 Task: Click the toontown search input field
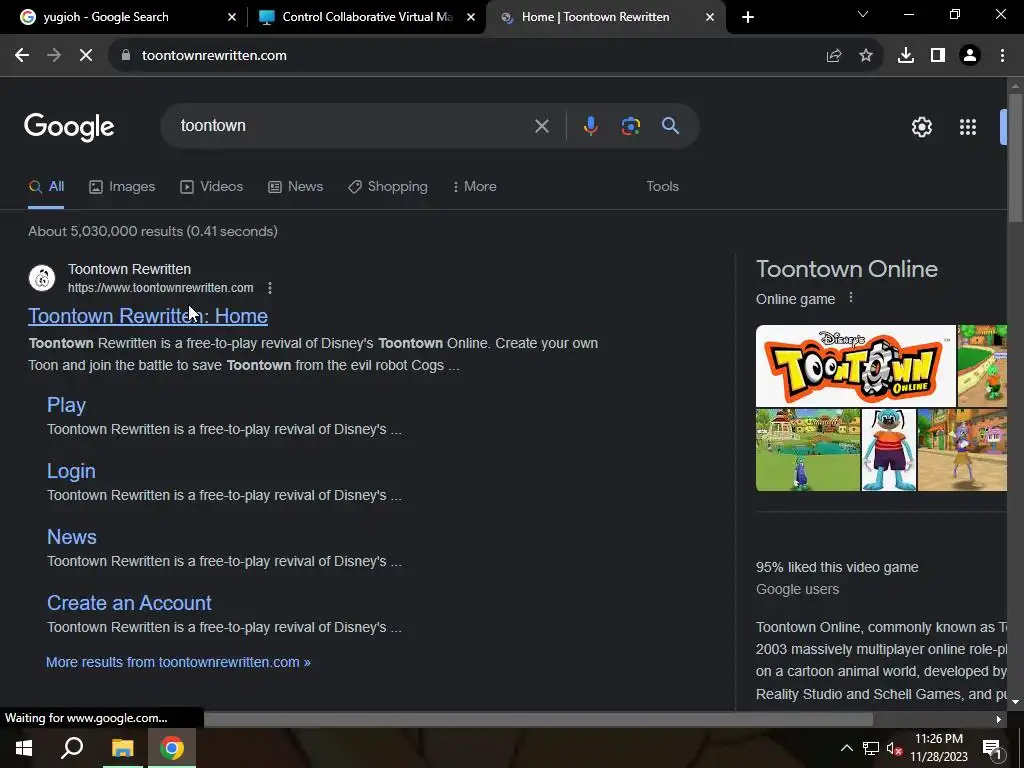point(353,126)
